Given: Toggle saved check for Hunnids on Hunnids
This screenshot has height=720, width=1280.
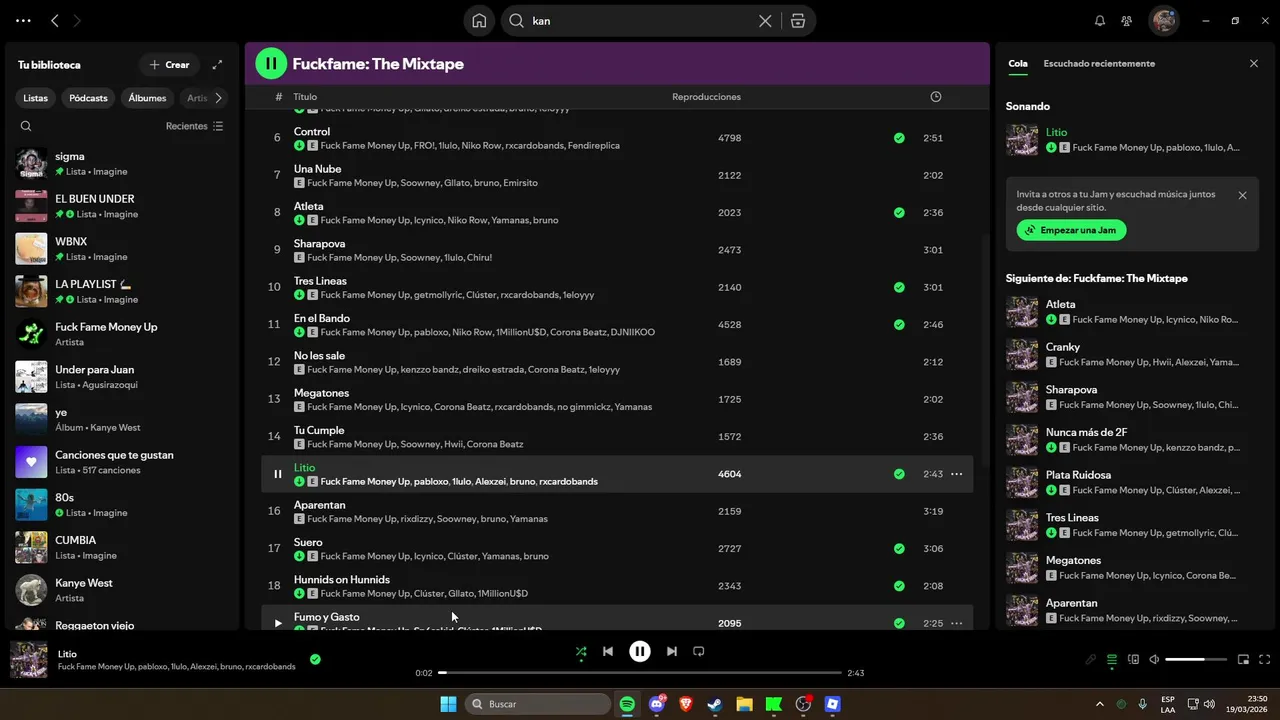Looking at the screenshot, I should point(899,586).
